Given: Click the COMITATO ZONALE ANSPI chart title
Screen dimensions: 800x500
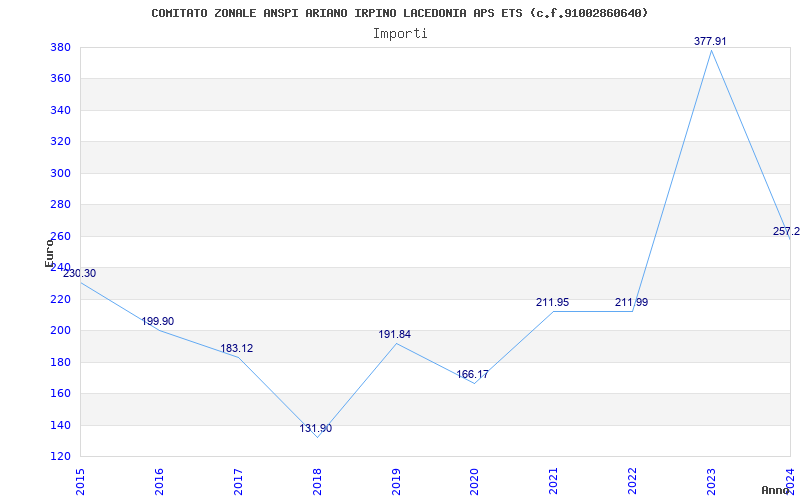Looking at the screenshot, I should [399, 13].
